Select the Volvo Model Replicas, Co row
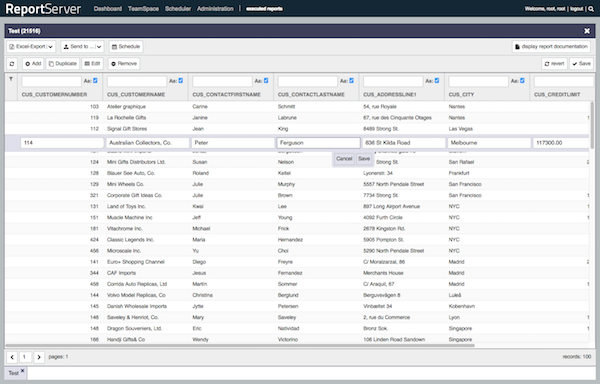The height and width of the screenshot is (384, 600). click(297, 295)
